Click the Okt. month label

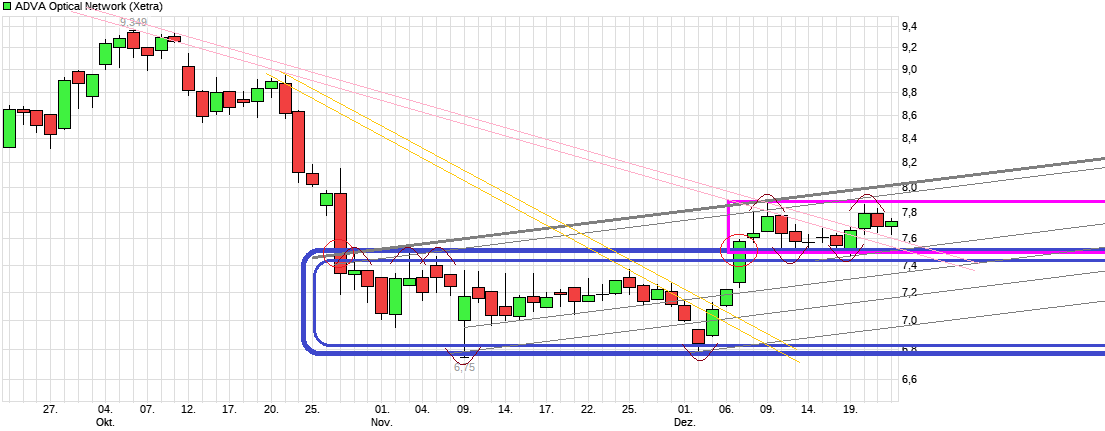pos(105,422)
